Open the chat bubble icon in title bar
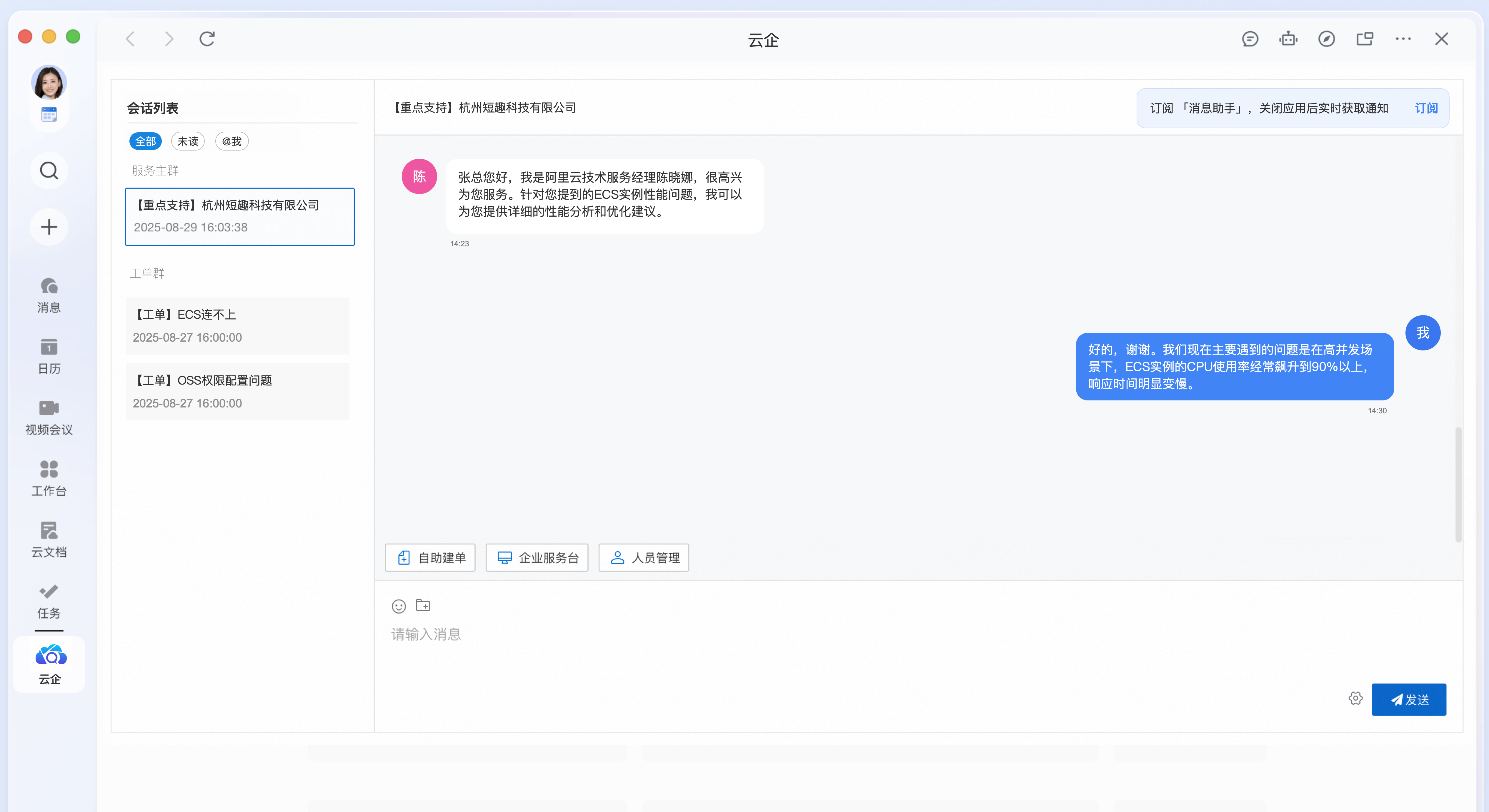Screen dimensions: 1489x812 tap(1250, 39)
